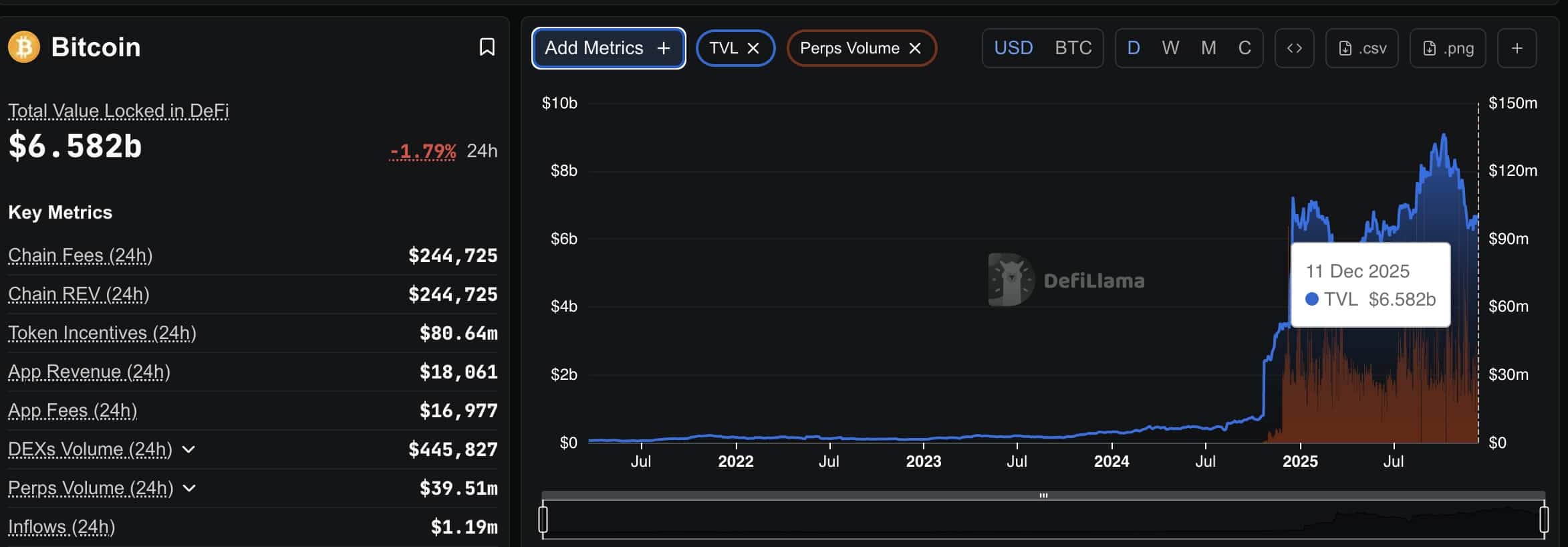Export the chart using the .png icon

tap(1447, 47)
